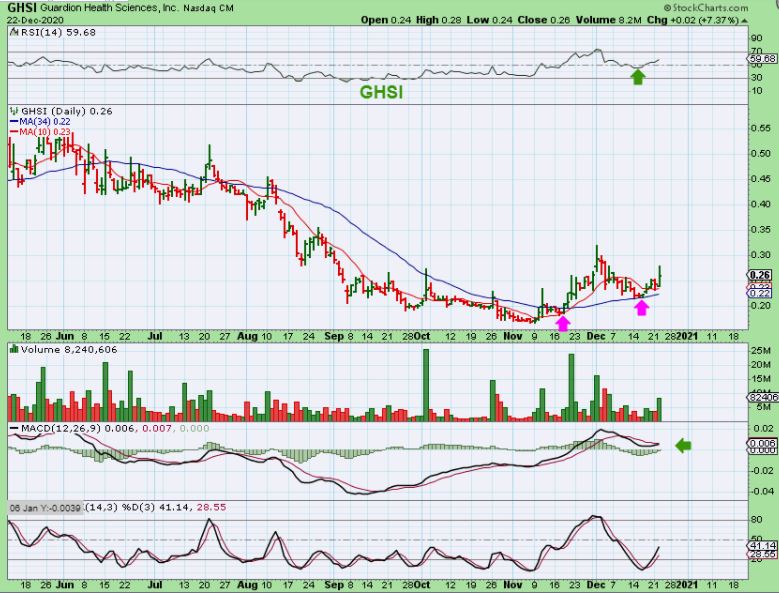Click the tallest green volume bar near Oct

coord(426,385)
